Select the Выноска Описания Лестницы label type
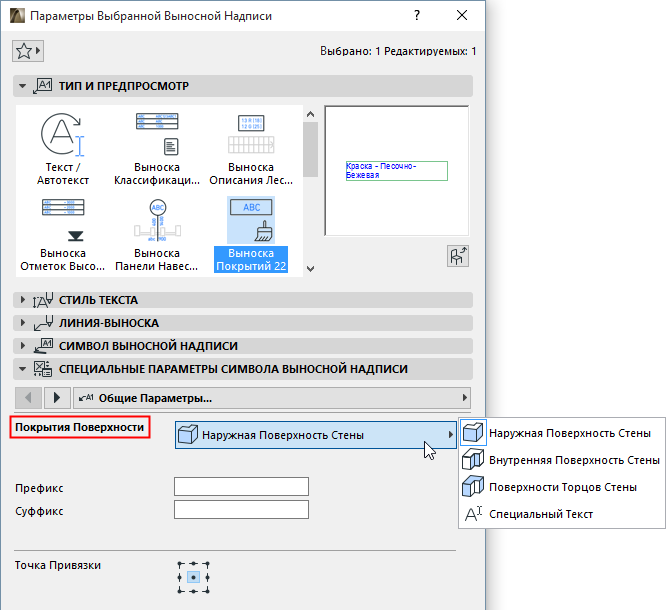The width and height of the screenshot is (667, 610). (x=251, y=149)
